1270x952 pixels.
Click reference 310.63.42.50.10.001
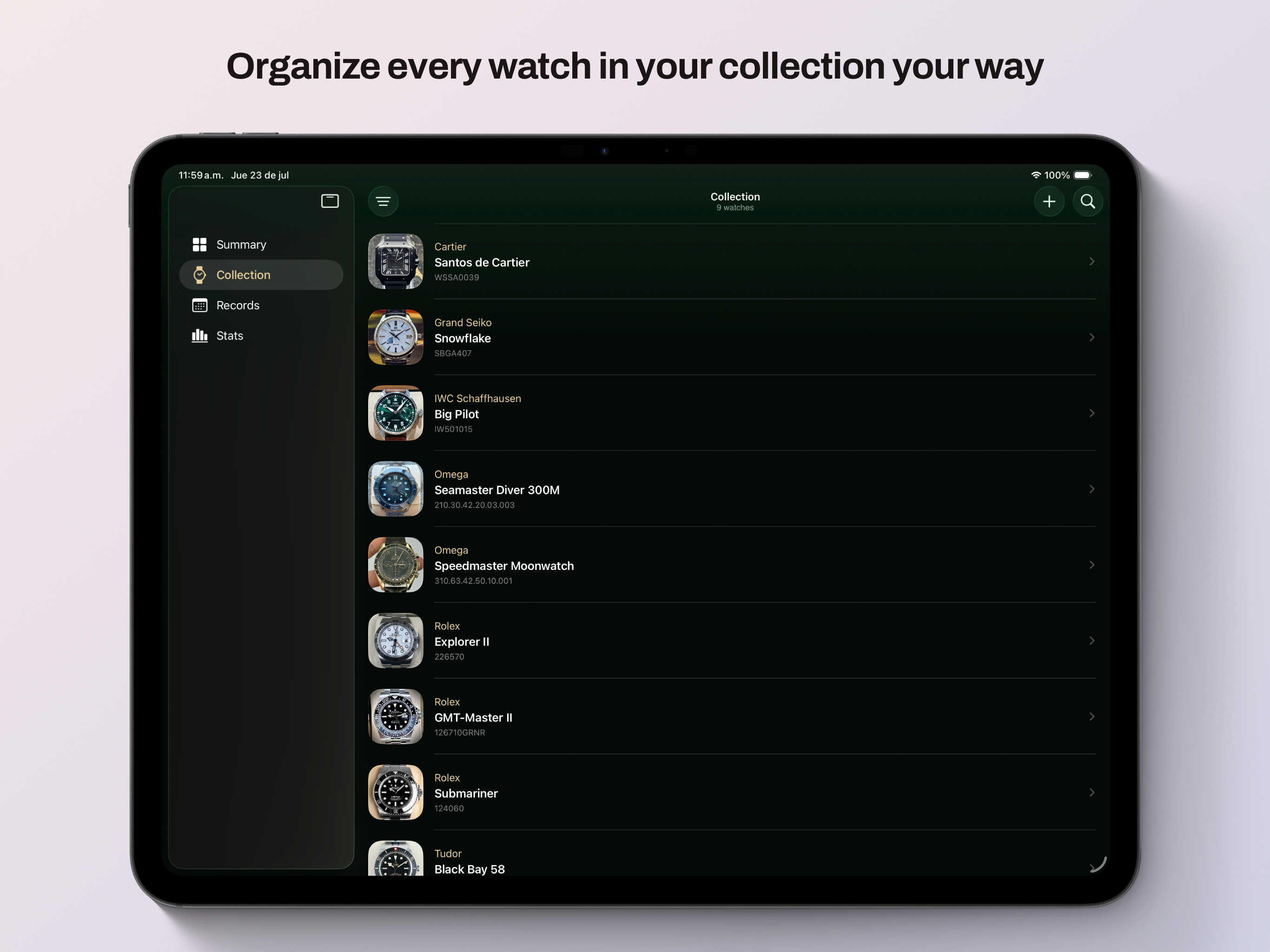tap(473, 581)
